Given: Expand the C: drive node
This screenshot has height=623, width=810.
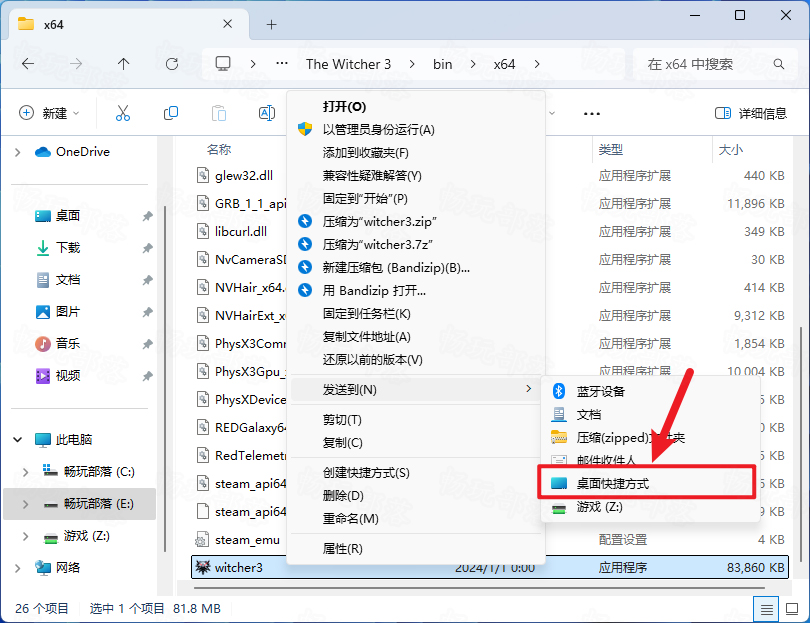Looking at the screenshot, I should click(25, 472).
